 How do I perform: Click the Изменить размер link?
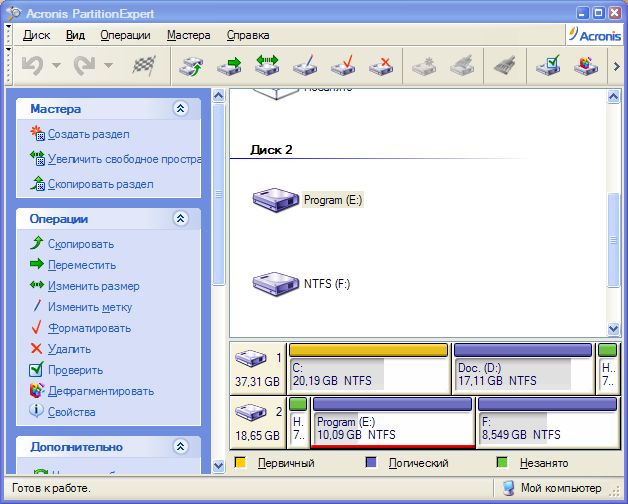(x=94, y=286)
